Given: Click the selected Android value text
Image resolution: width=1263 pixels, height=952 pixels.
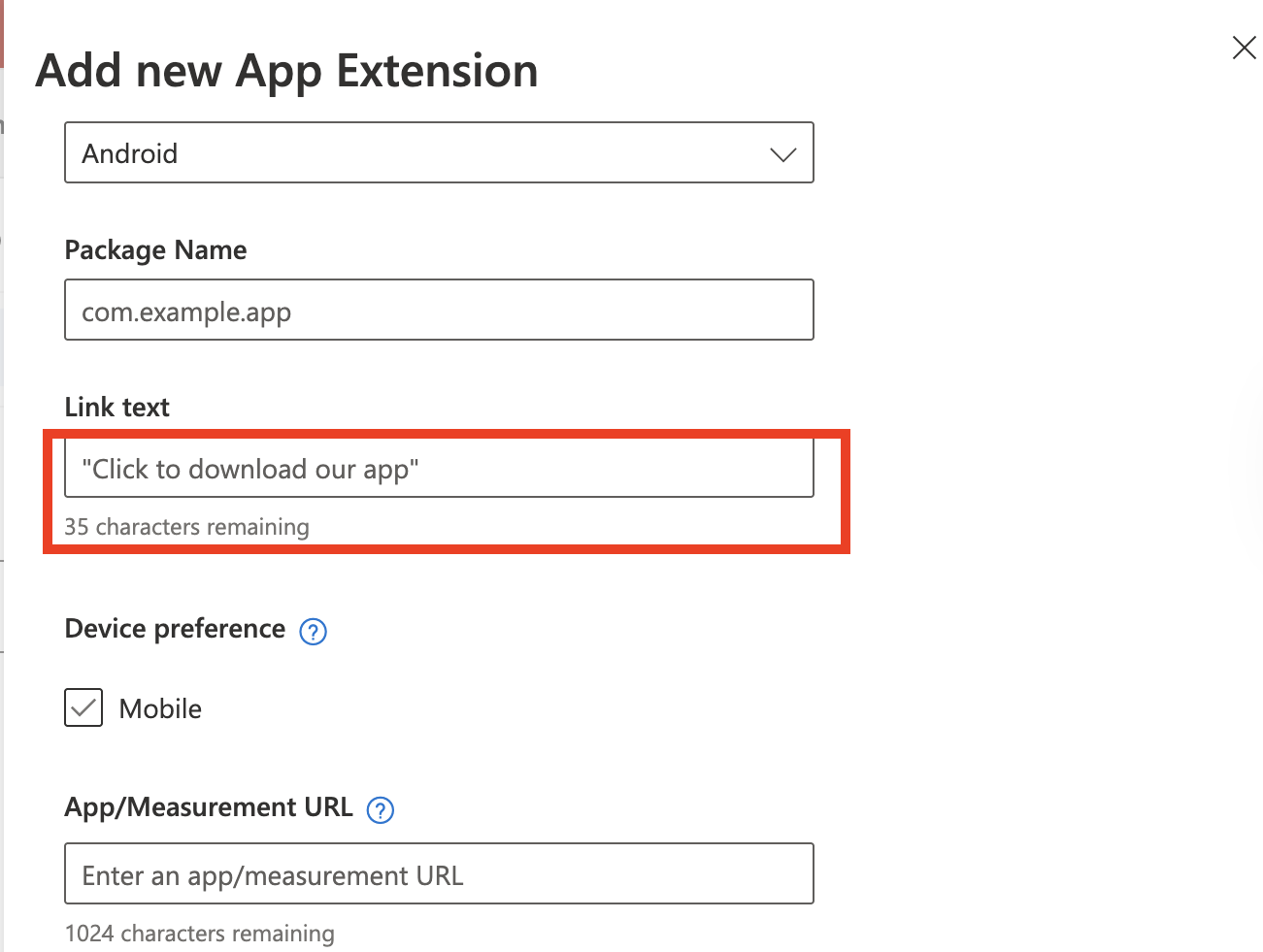Looking at the screenshot, I should click(130, 154).
